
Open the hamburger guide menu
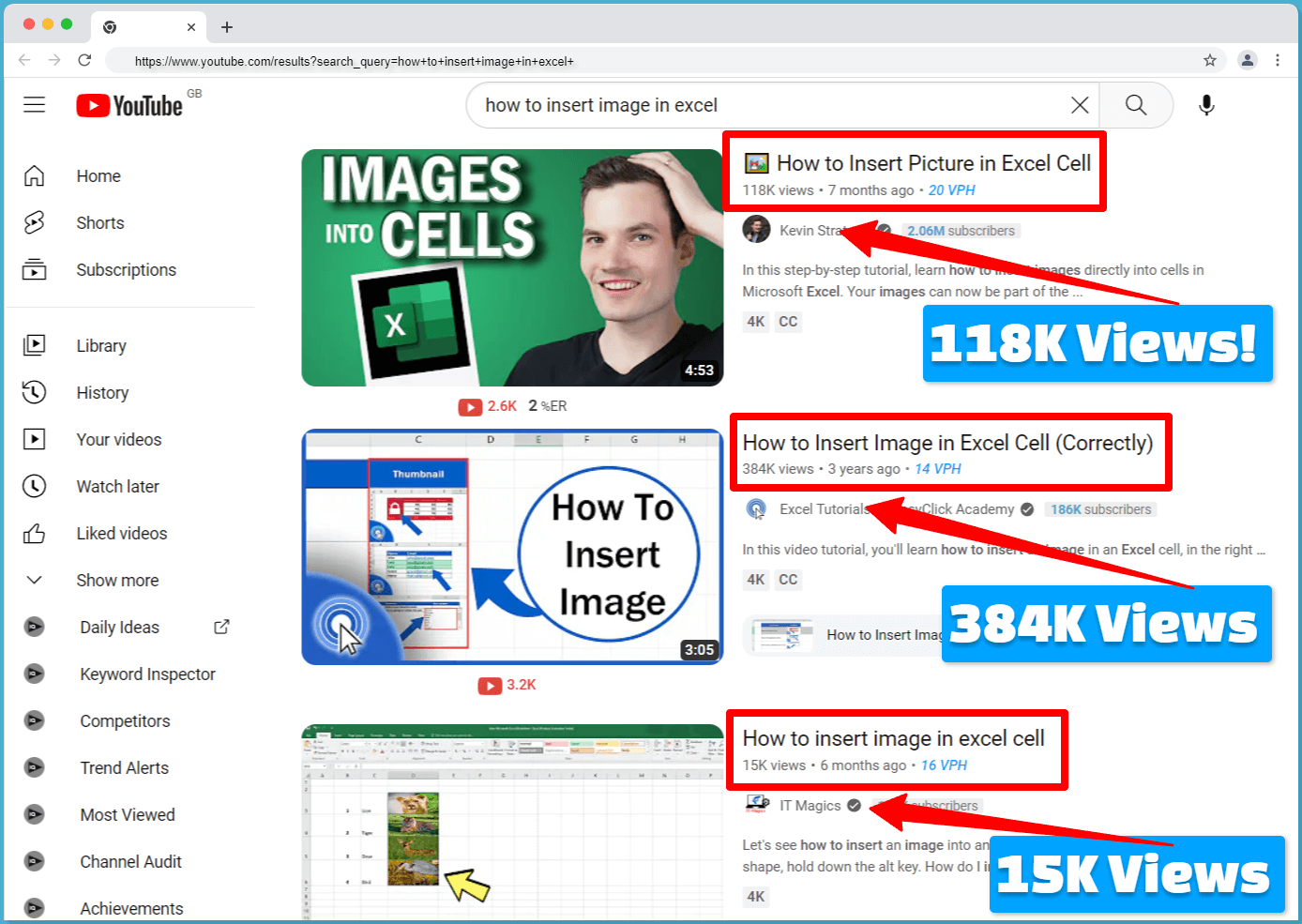[x=35, y=105]
